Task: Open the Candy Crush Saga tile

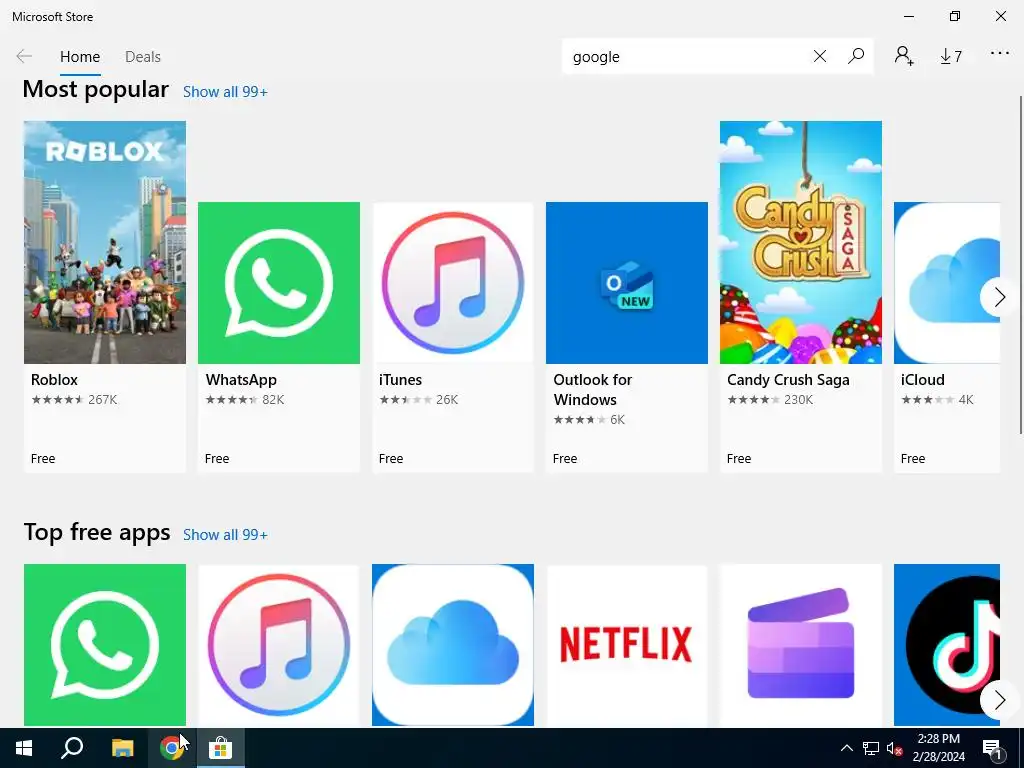Action: pos(801,296)
